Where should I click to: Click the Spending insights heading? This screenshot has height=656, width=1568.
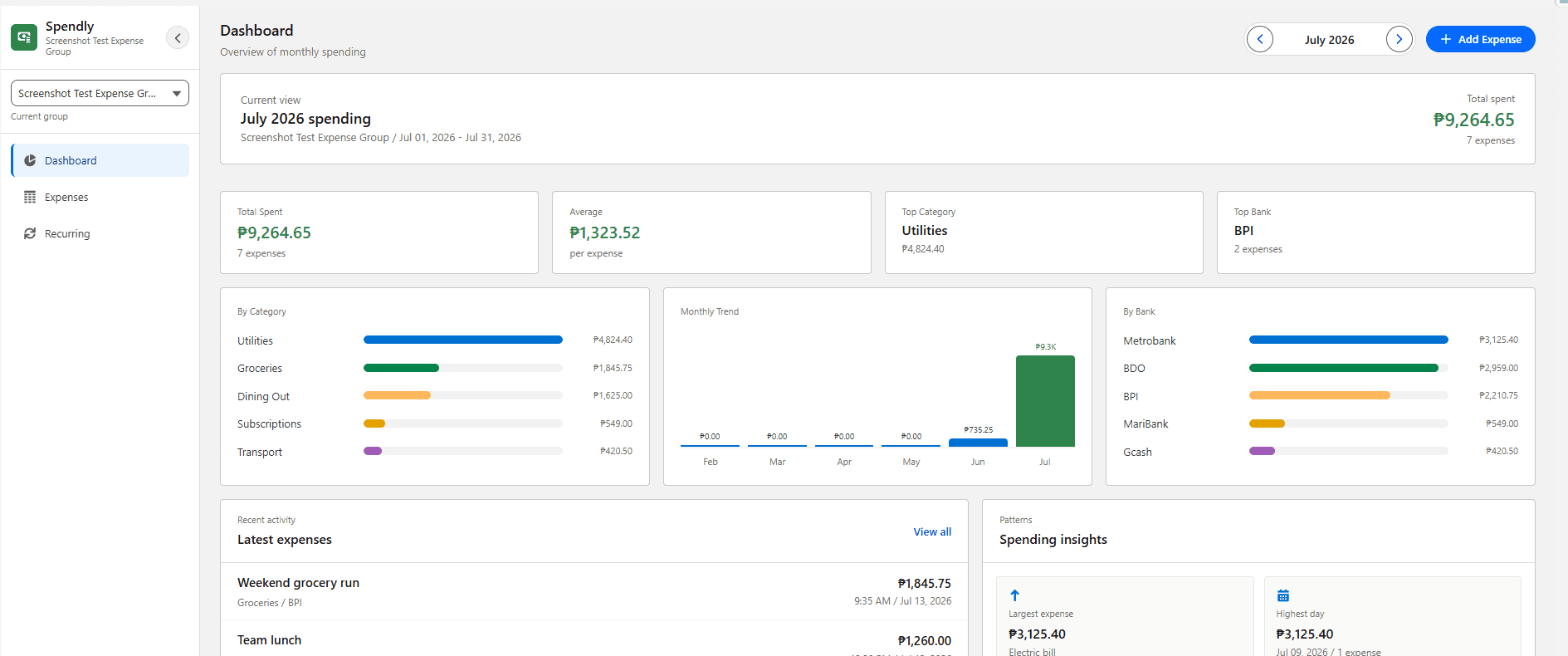tap(1053, 540)
